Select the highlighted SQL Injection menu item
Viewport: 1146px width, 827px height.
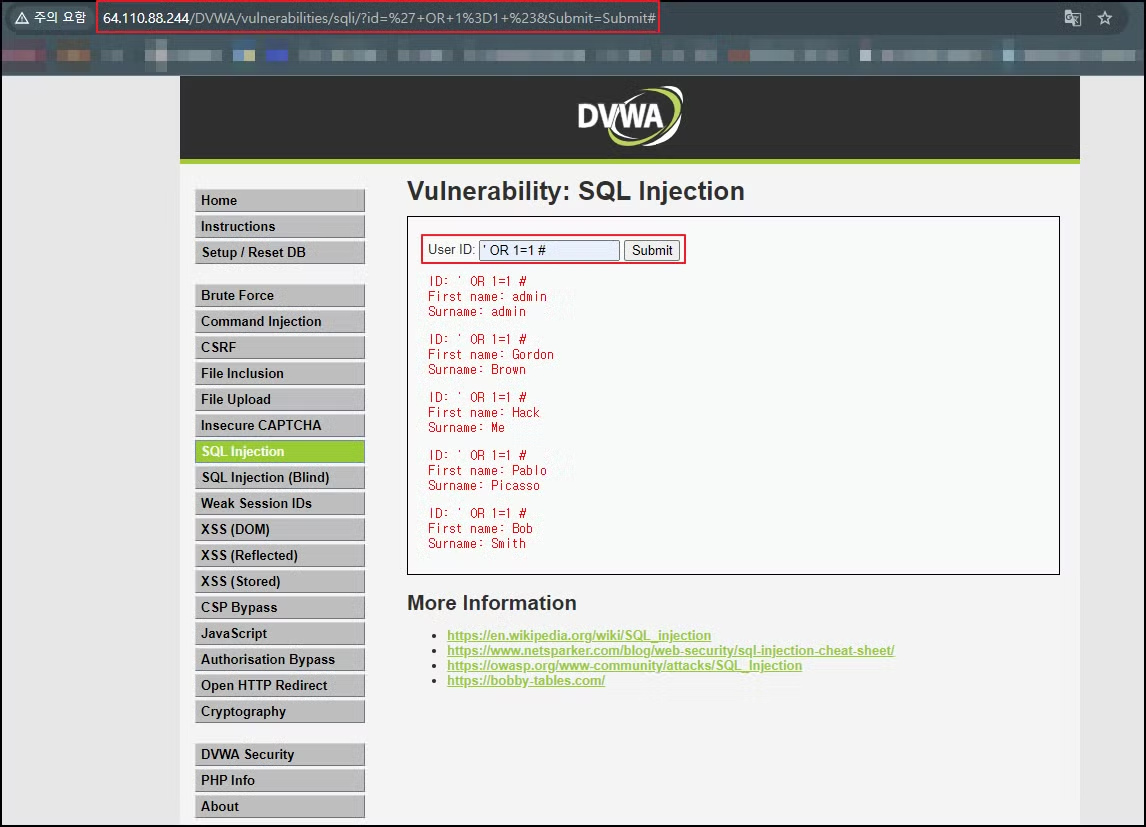pos(280,451)
